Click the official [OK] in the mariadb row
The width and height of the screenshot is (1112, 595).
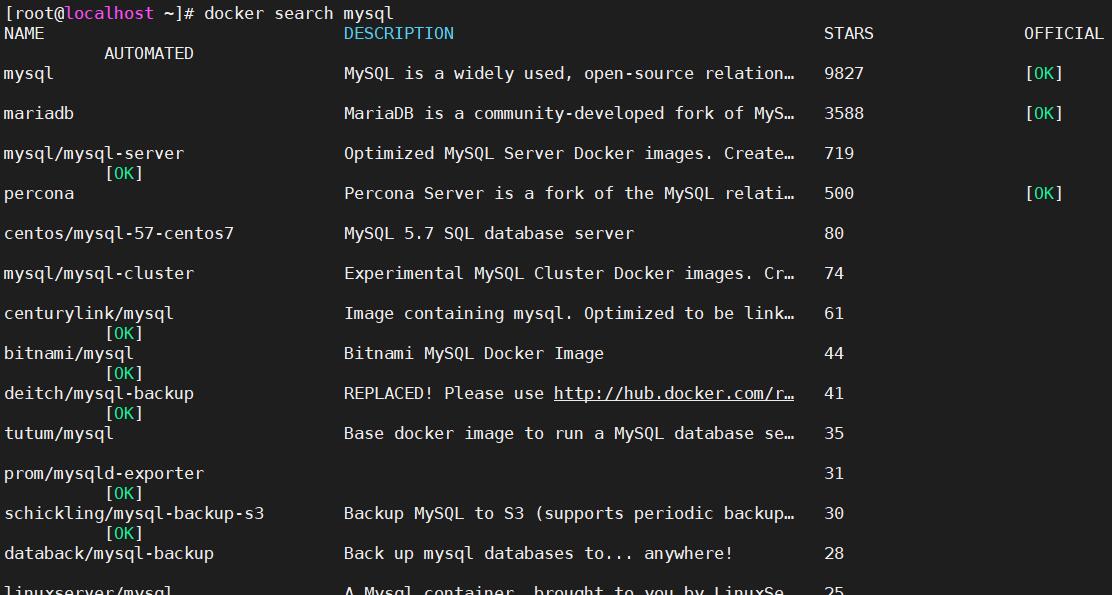(x=1044, y=113)
